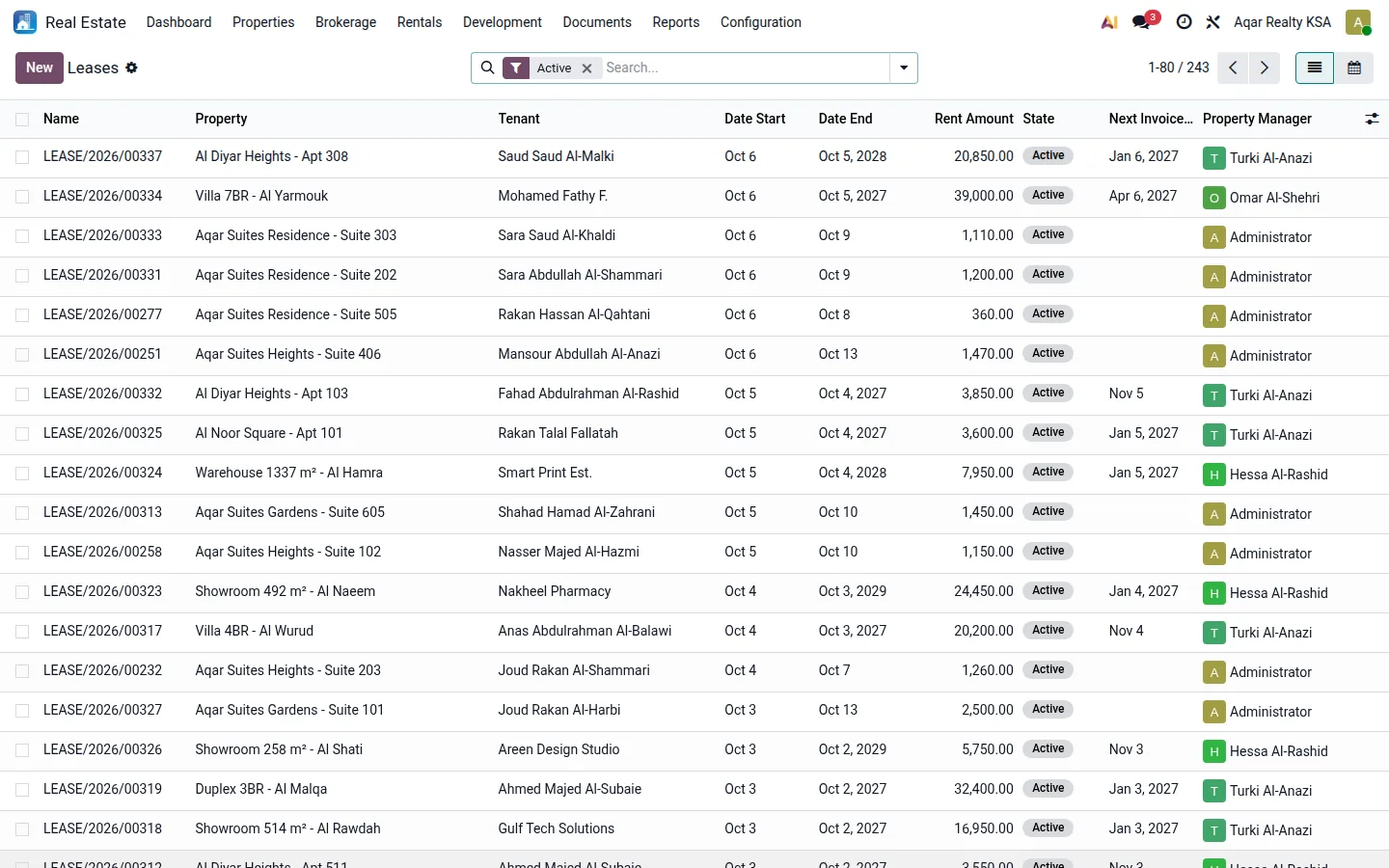Image resolution: width=1389 pixels, height=868 pixels.
Task: Open optional columns adjuster icon
Action: pos(1372,119)
